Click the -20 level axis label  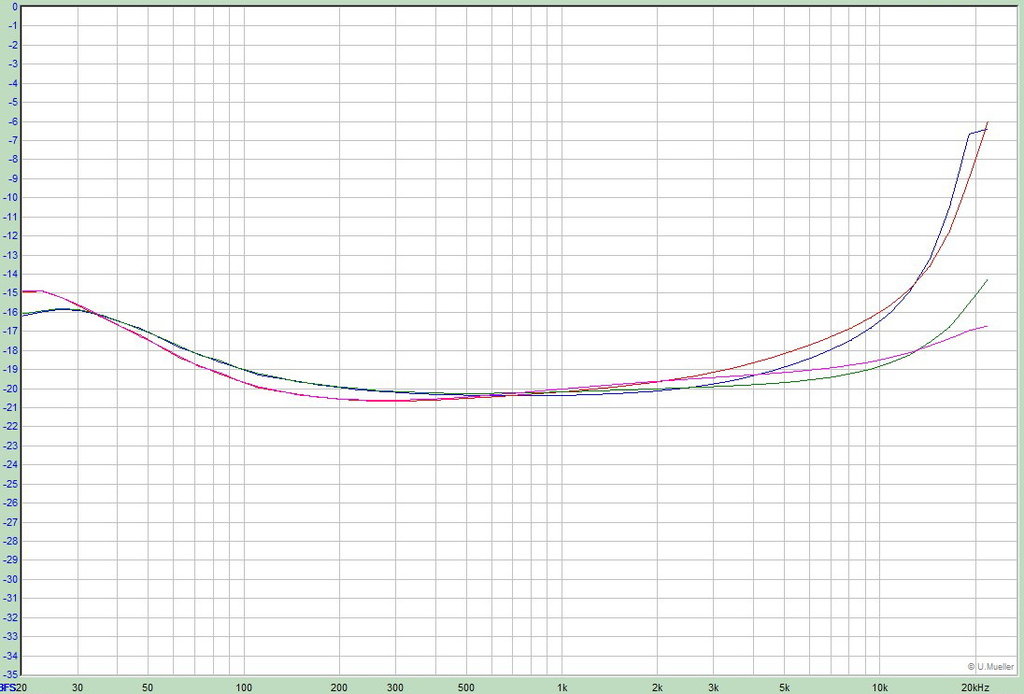(x=11, y=388)
